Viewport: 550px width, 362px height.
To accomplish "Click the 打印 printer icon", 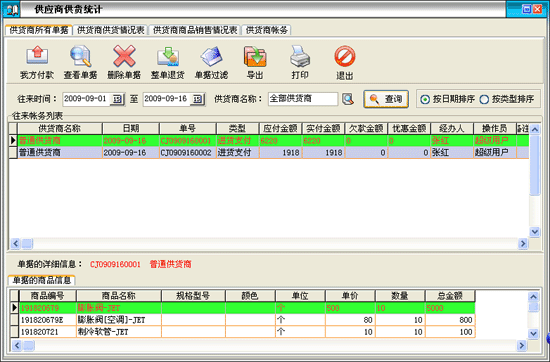I will 300,56.
